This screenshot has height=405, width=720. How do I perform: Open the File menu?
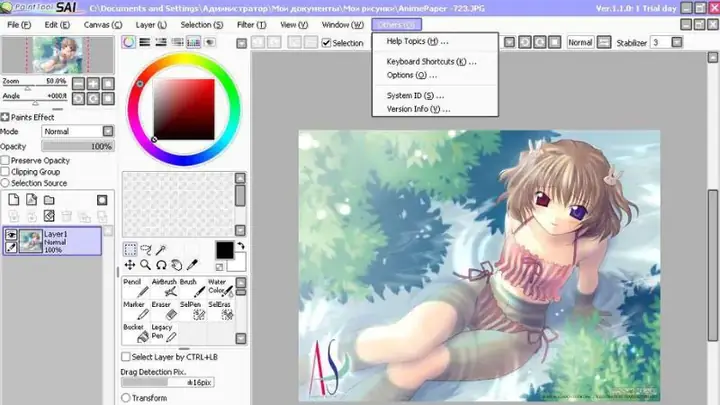point(19,25)
